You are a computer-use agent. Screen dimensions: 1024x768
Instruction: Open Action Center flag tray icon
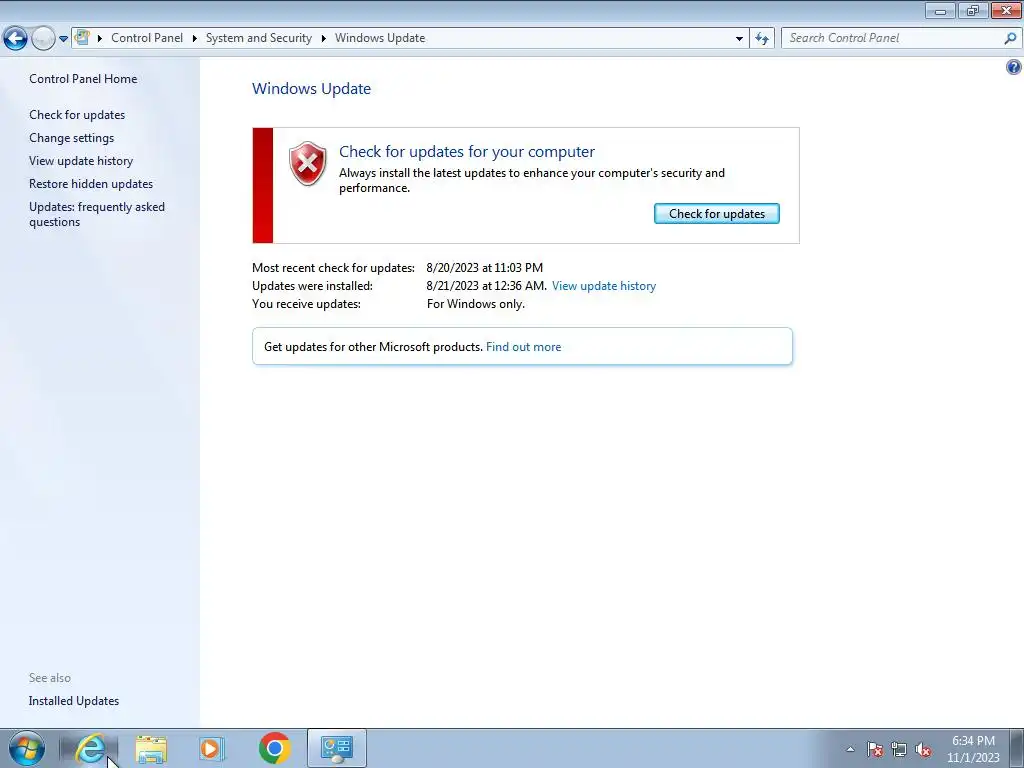click(x=875, y=749)
